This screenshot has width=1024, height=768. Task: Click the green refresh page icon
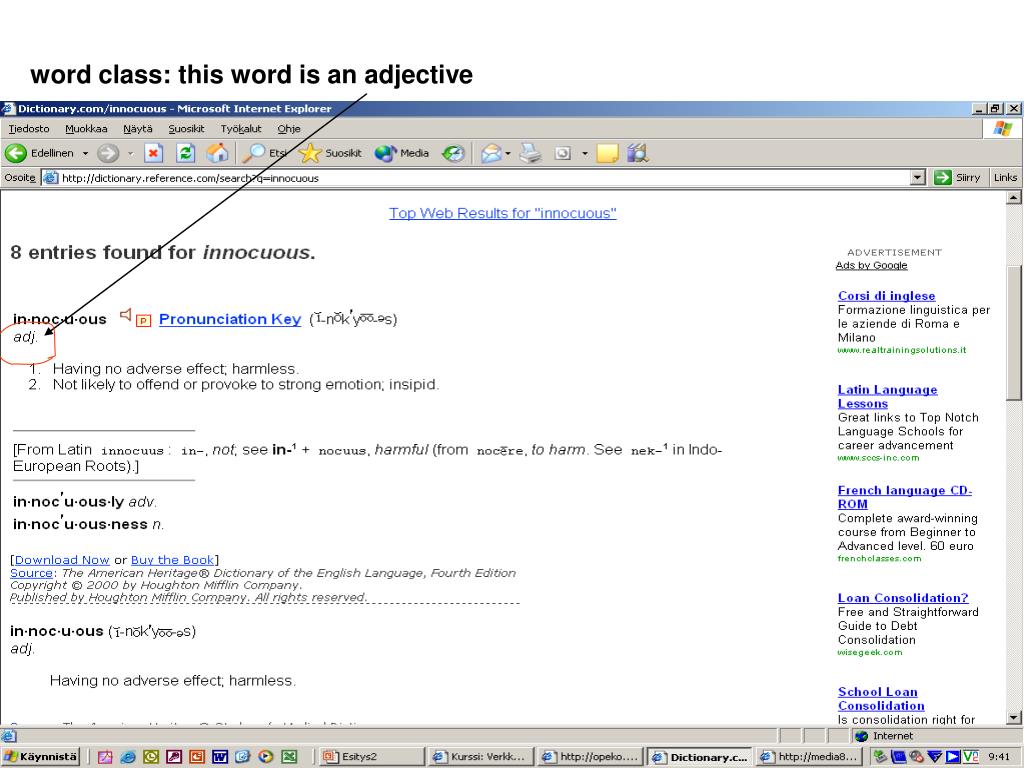click(x=185, y=153)
